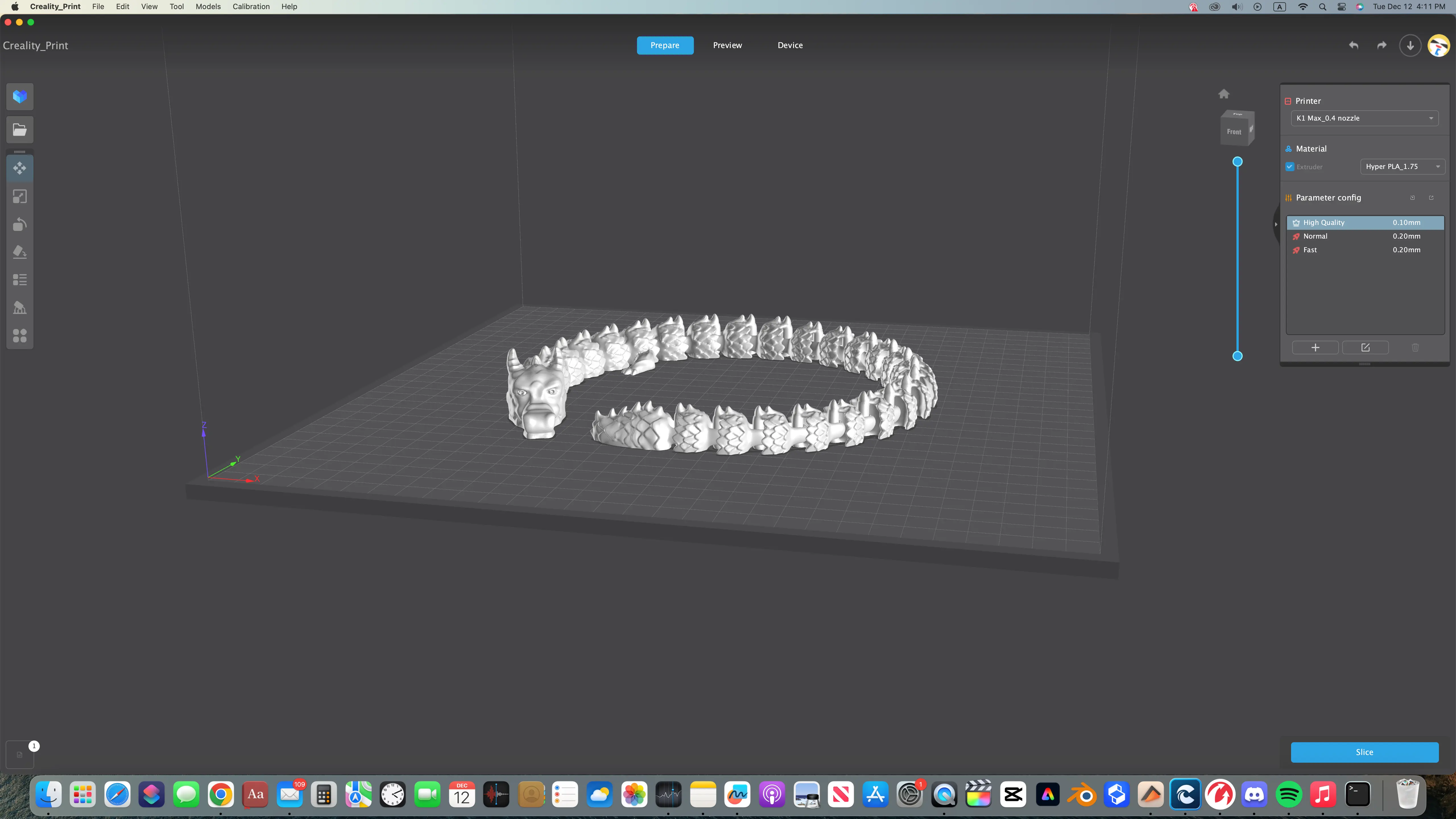Viewport: 1456px width, 819px height.
Task: Open the Hyper PLA_1.75 material dropdown
Action: pyautogui.click(x=1402, y=167)
